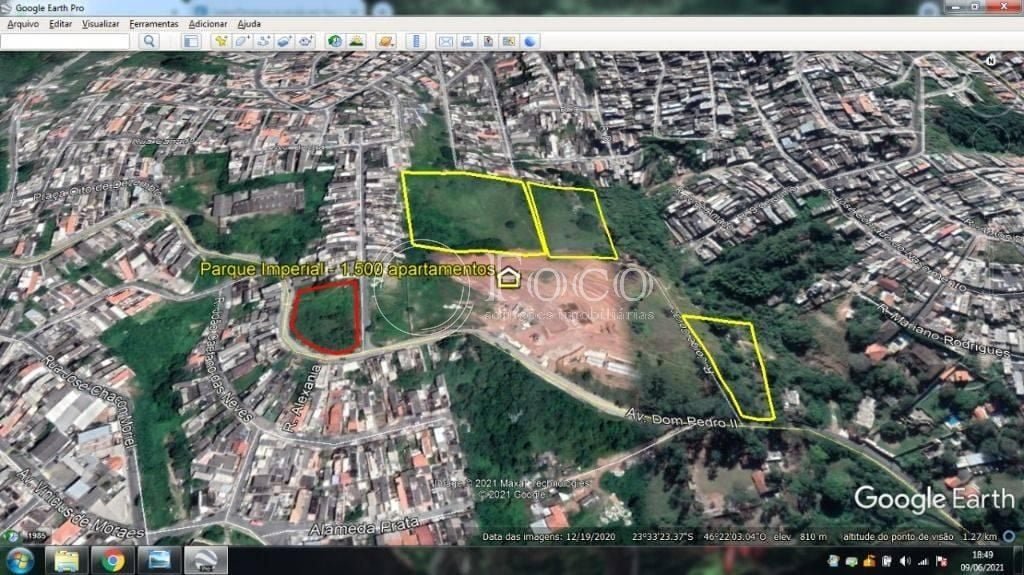The height and width of the screenshot is (575, 1024).
Task: Click the R. Mariano Rodrigues street label
Action: coord(944,331)
